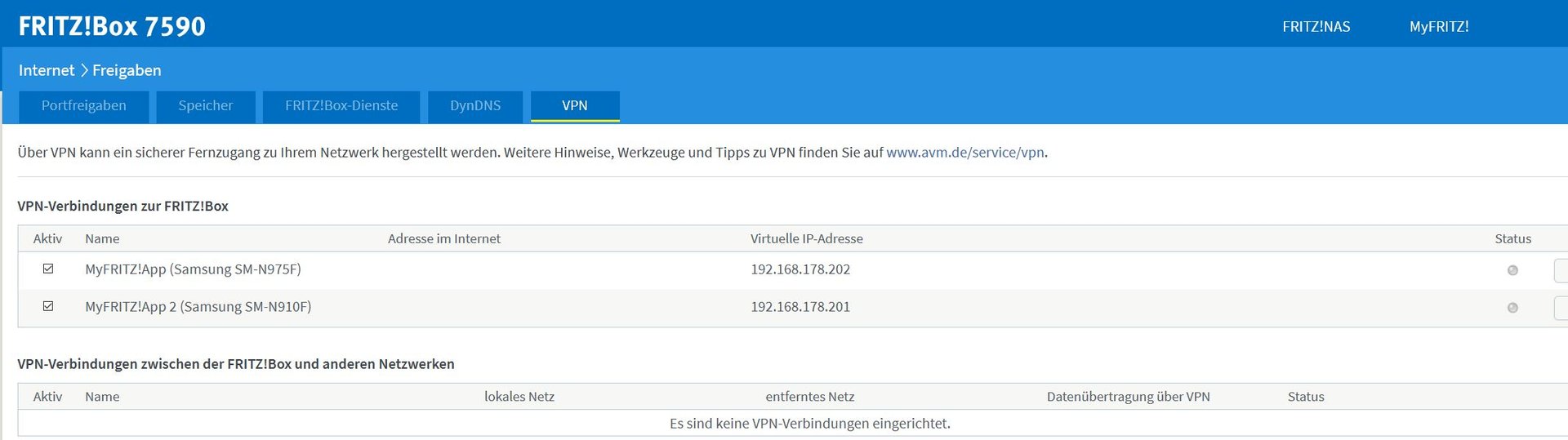Image resolution: width=1568 pixels, height=440 pixels.
Task: Click the Aktiv header in the first VPN table
Action: [x=47, y=239]
